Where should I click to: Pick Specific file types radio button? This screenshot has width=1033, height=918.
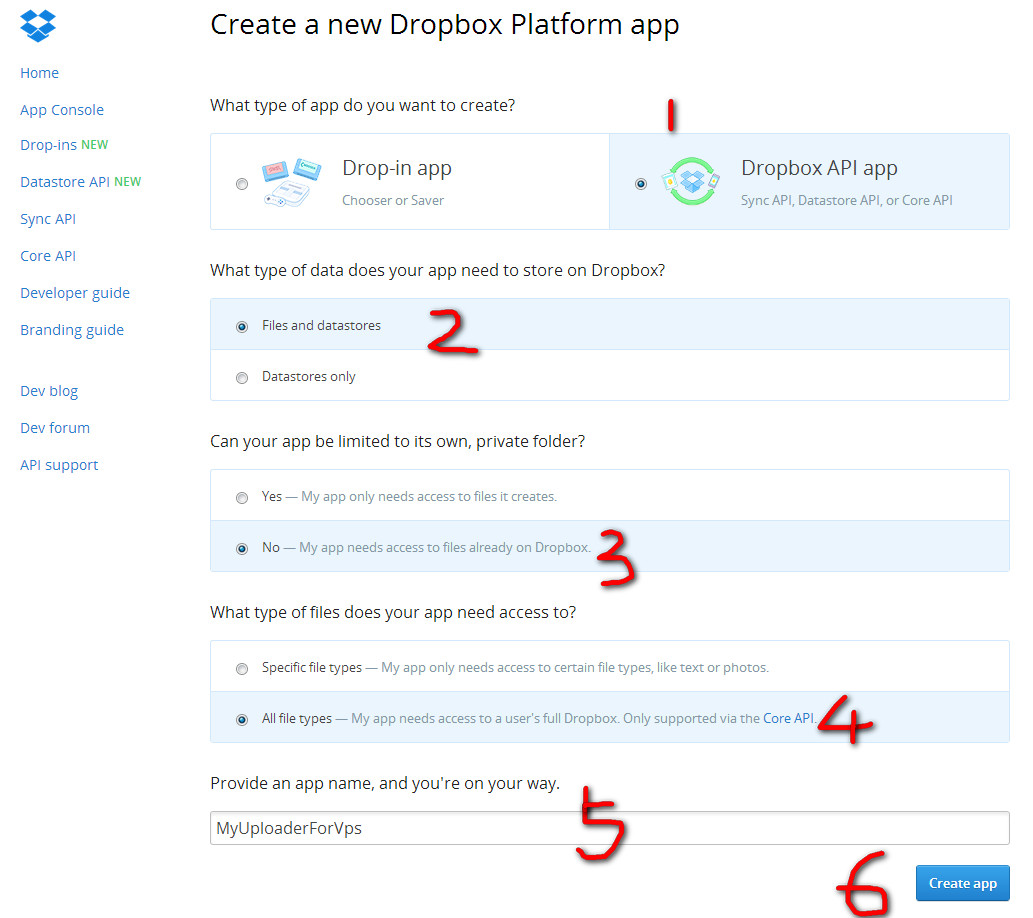[242, 669]
